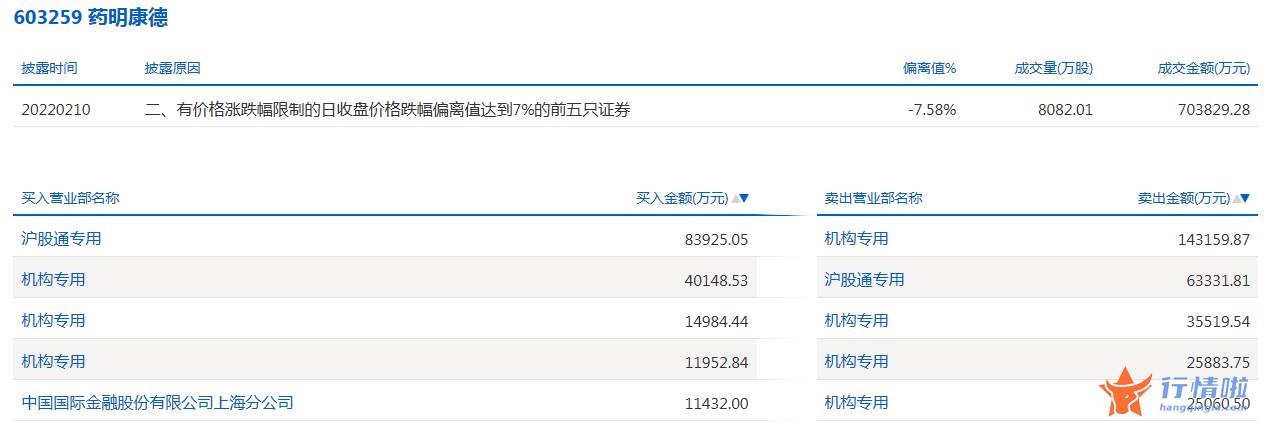Select the volume value 8082.01
The image size is (1264, 422).
[1066, 110]
